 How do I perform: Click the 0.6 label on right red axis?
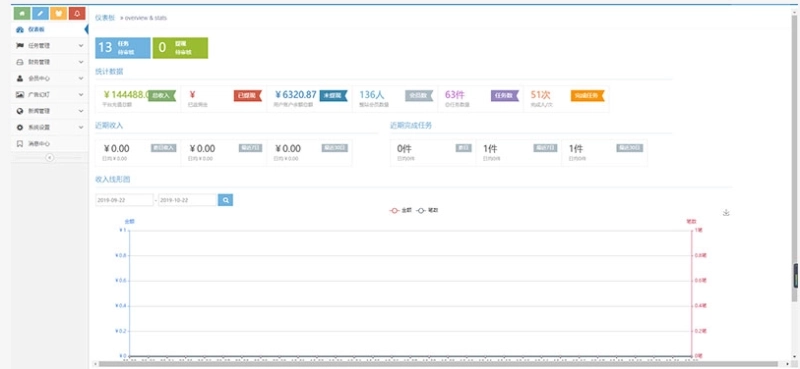click(x=700, y=281)
